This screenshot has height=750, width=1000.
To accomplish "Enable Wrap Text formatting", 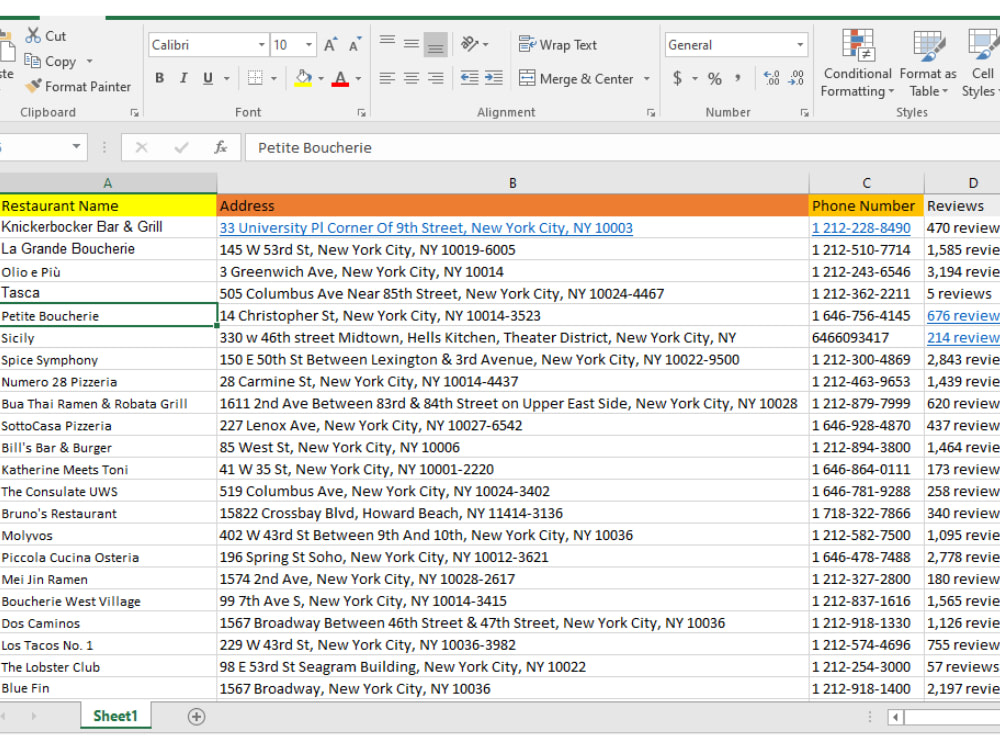I will [557, 45].
